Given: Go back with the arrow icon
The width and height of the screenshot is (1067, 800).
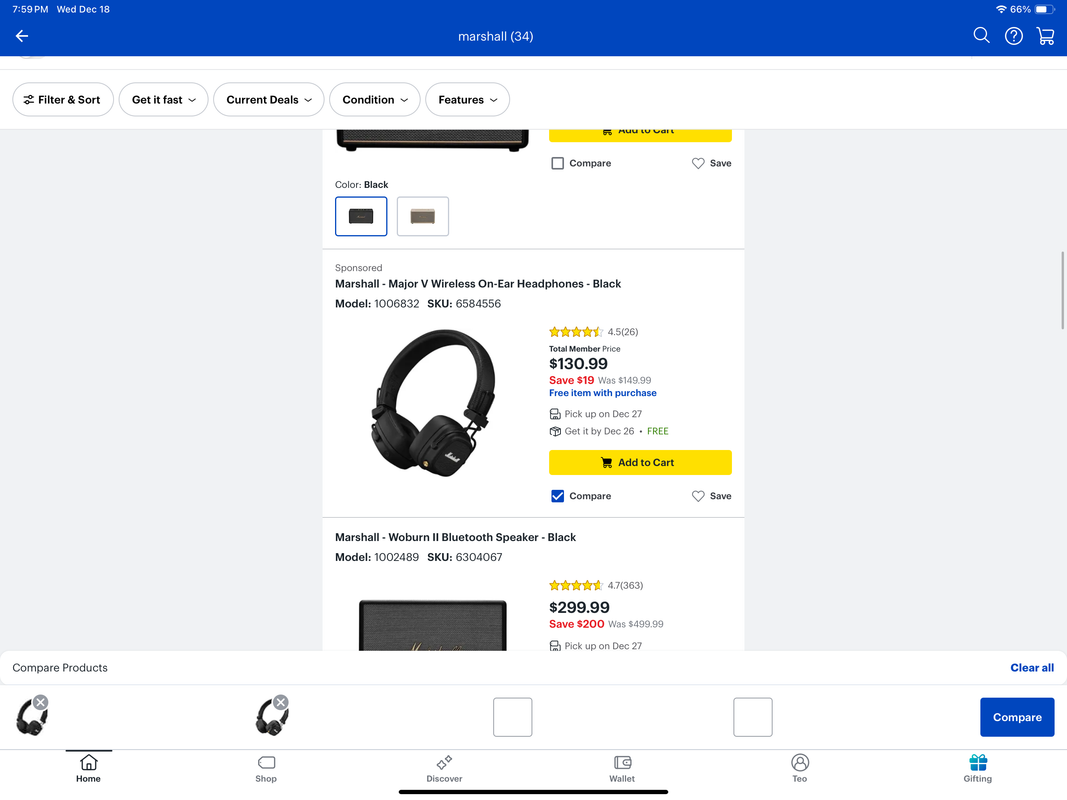Looking at the screenshot, I should tap(22, 36).
